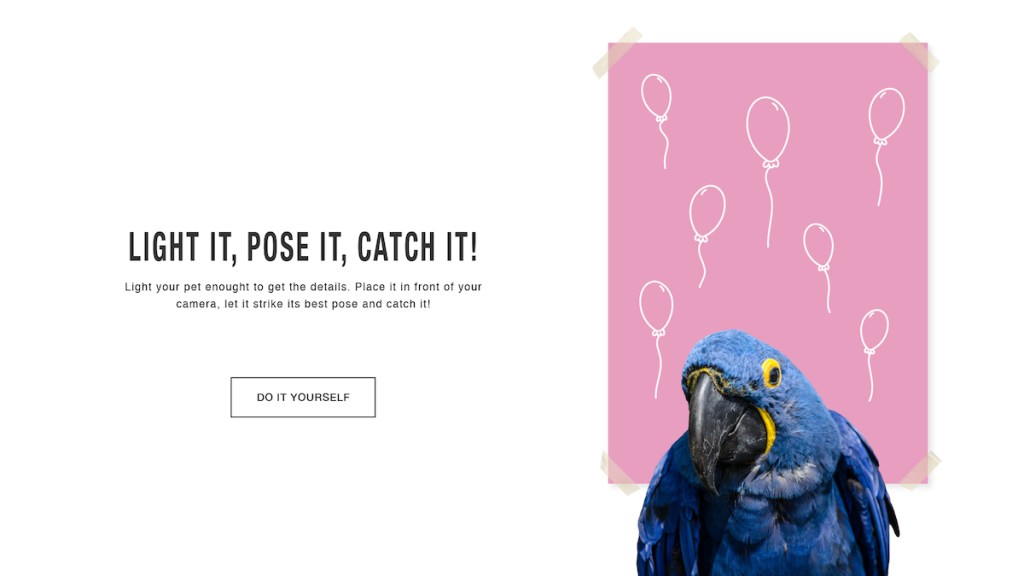Click the small balloon right of the largest balloon's string

(x=818, y=246)
